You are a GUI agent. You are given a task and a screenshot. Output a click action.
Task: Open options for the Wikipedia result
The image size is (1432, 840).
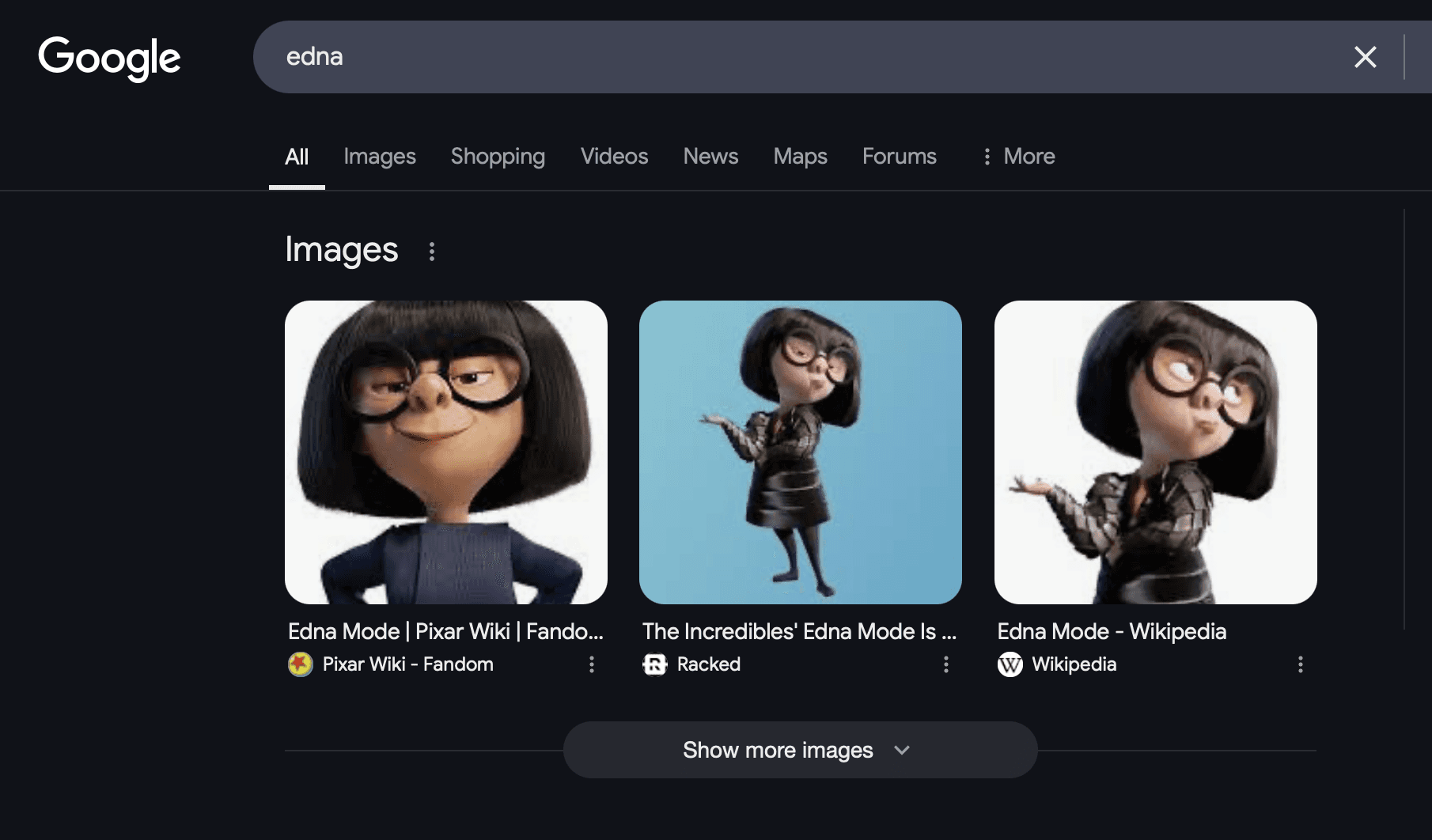tap(1300, 664)
